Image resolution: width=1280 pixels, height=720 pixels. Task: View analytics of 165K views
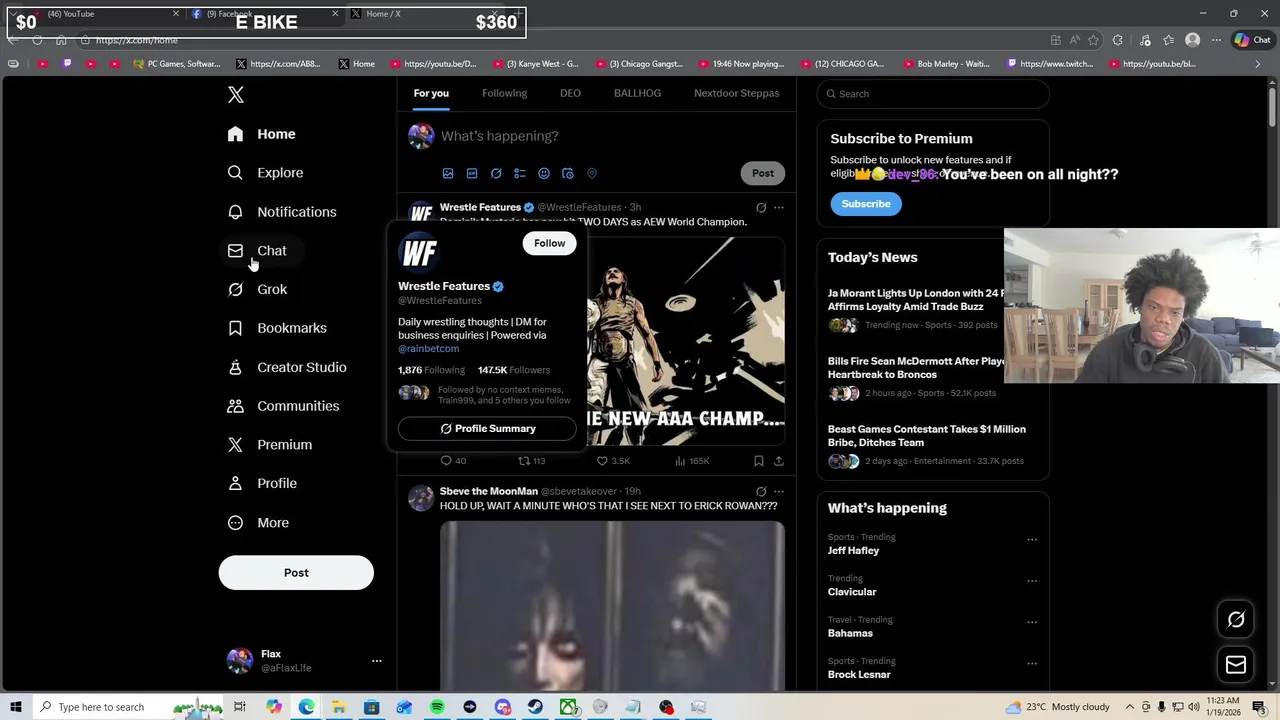692,461
